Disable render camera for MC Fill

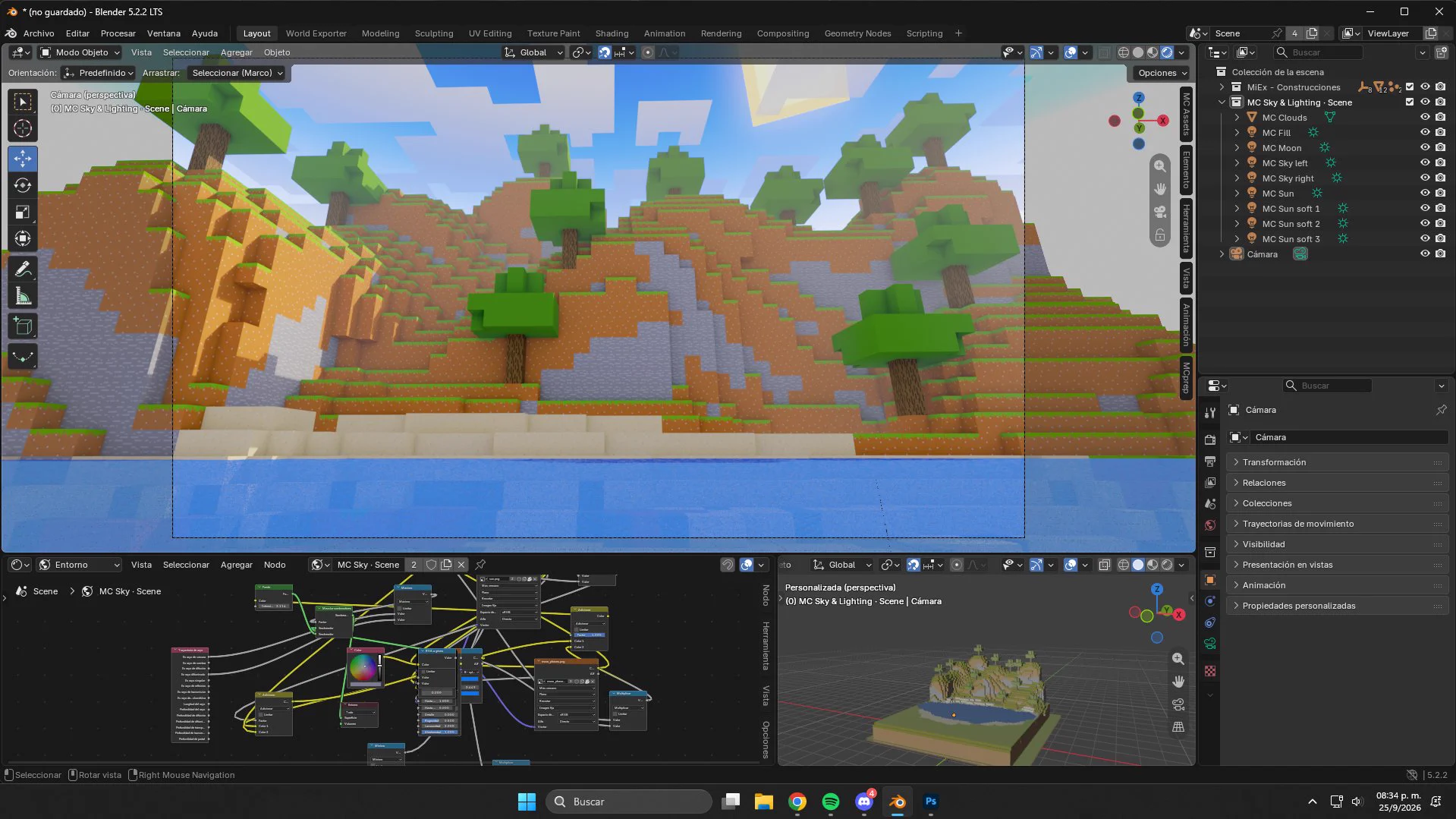(x=1440, y=133)
